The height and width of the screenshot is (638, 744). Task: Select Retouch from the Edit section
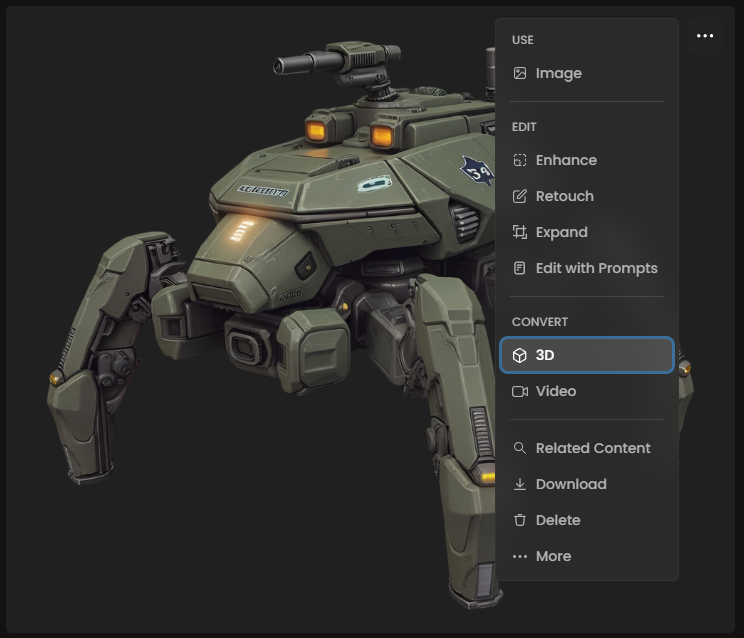point(564,196)
